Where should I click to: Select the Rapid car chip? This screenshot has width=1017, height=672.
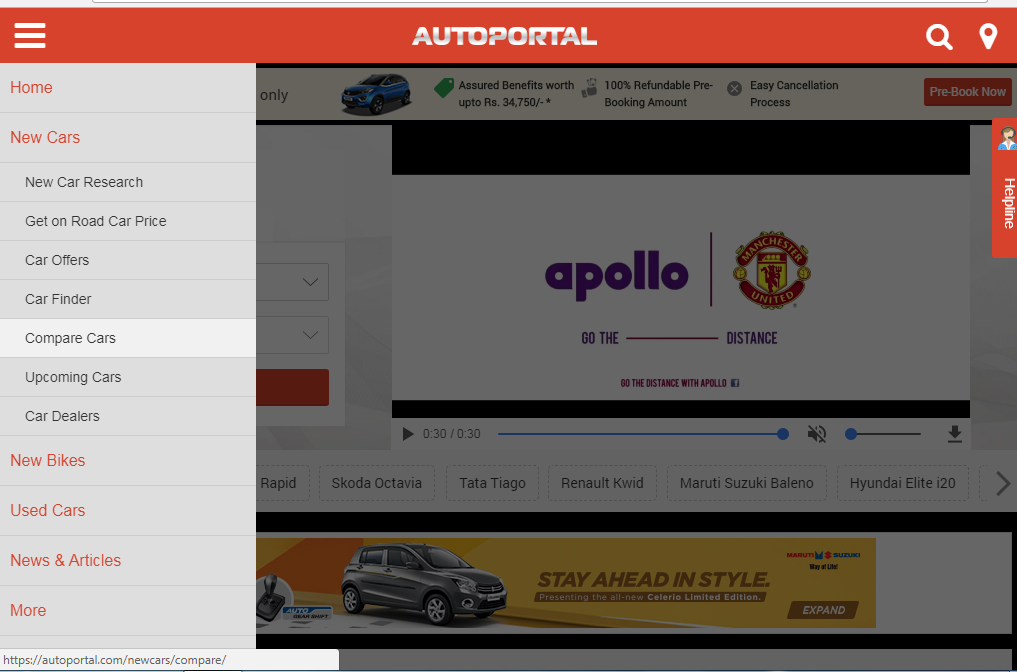tap(283, 483)
